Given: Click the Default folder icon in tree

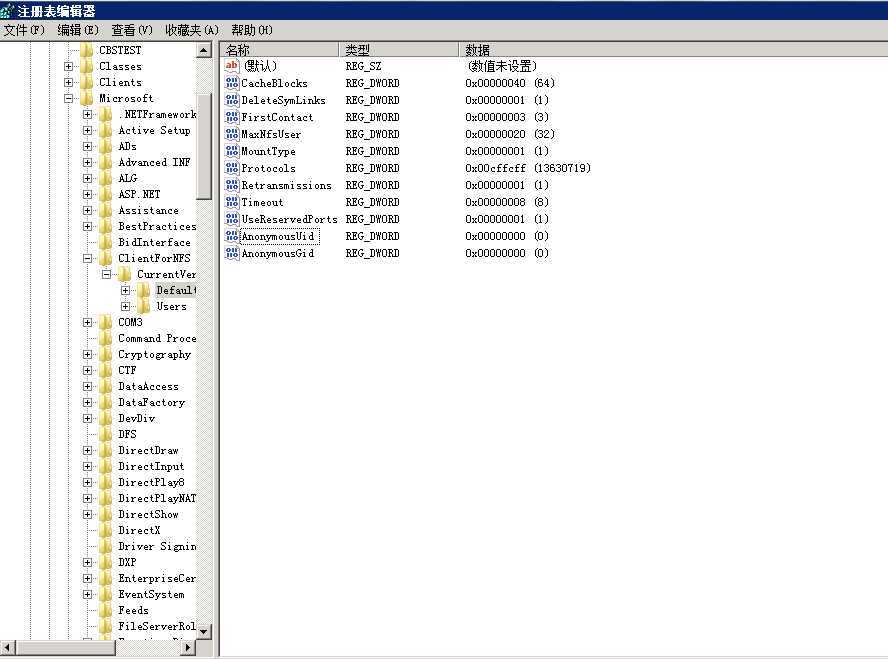Looking at the screenshot, I should point(144,290).
